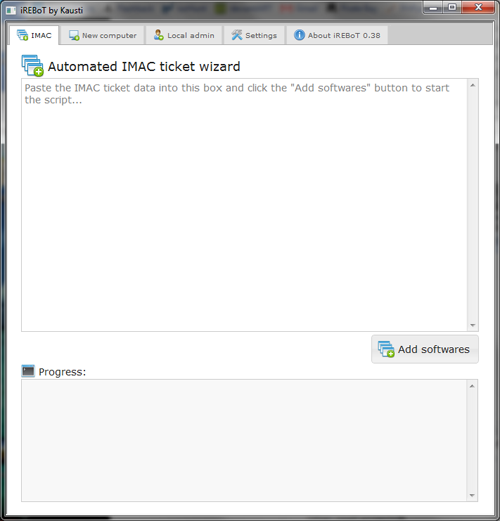
Task: Click the New computer monitor icon
Action: (74, 35)
